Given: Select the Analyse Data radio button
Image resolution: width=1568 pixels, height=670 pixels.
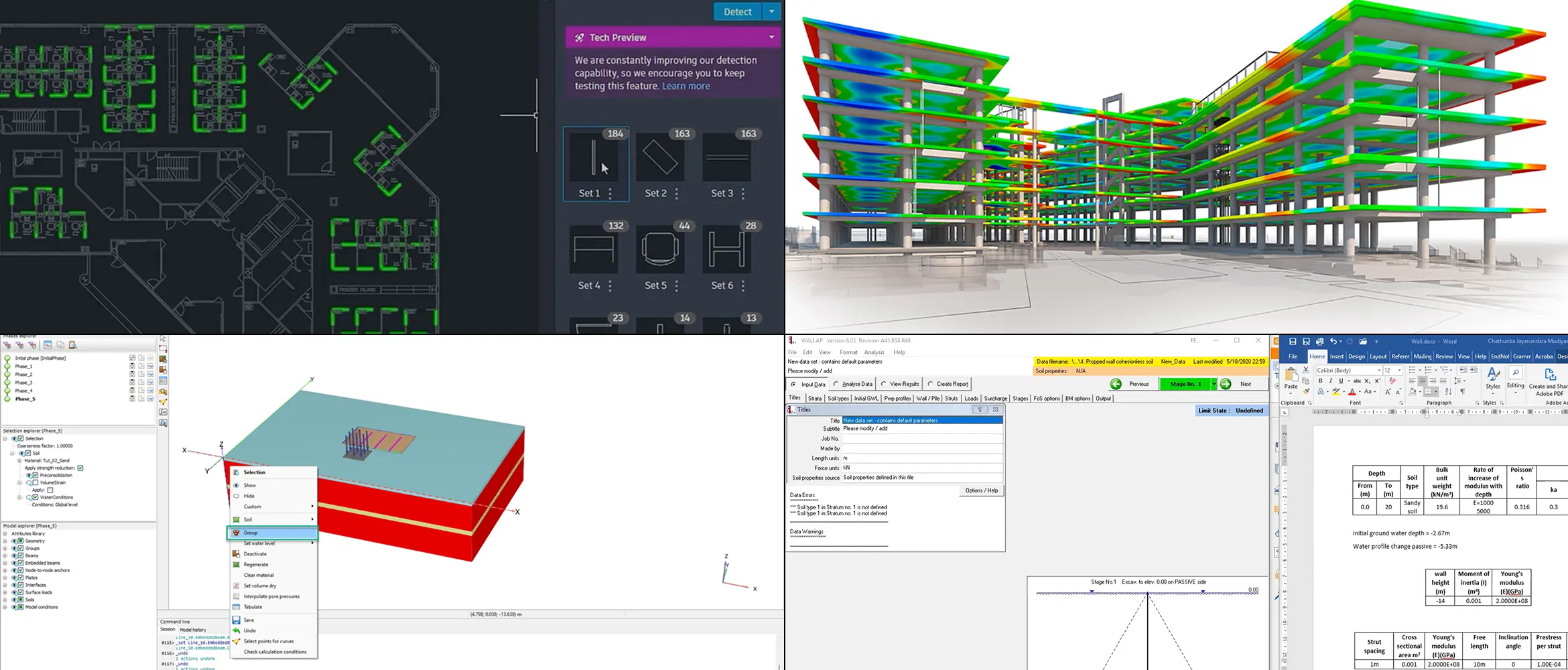Looking at the screenshot, I should [836, 384].
